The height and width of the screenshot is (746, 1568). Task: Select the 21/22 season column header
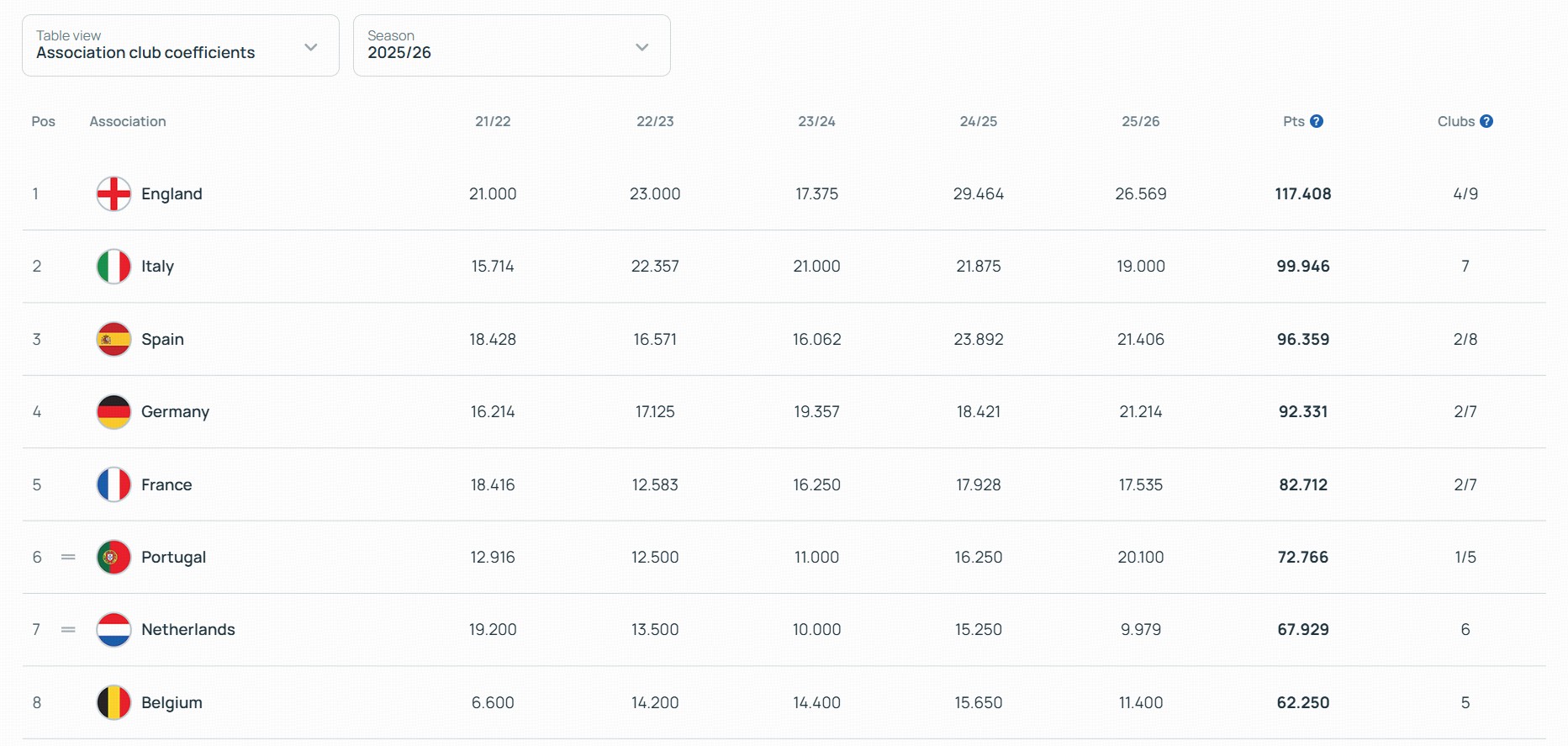493,121
